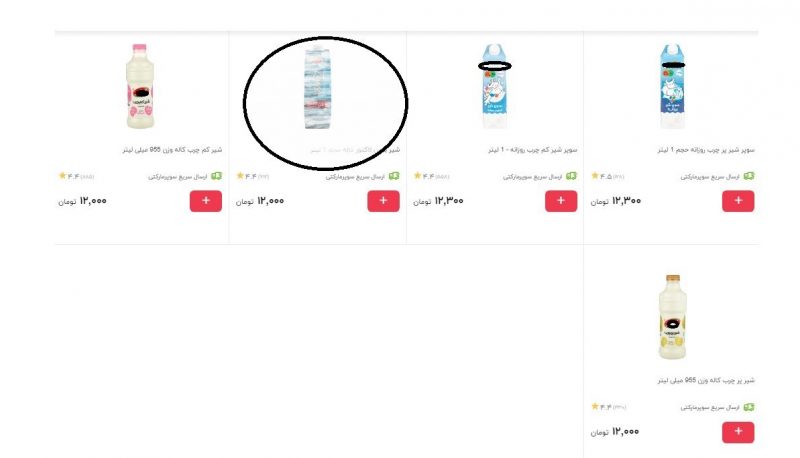
Task: Add yellow-capped Kaleh full-fat 955 ml bottle to cart
Action: tap(738, 432)
